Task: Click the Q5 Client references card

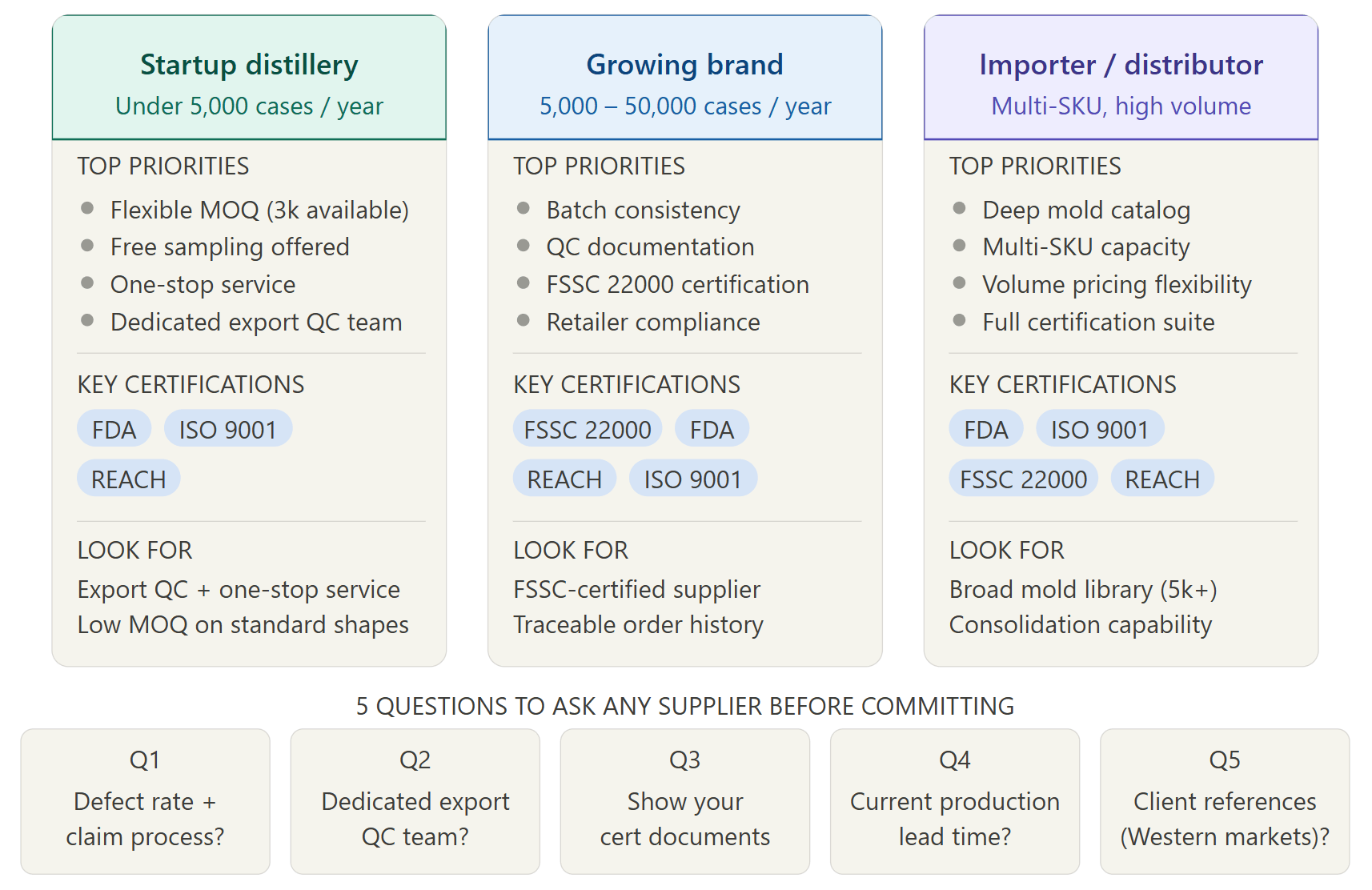Action: 1224,801
